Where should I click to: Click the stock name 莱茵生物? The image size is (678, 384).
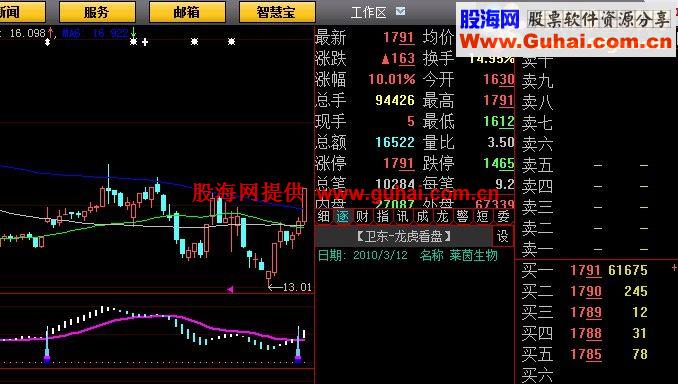tap(473, 256)
